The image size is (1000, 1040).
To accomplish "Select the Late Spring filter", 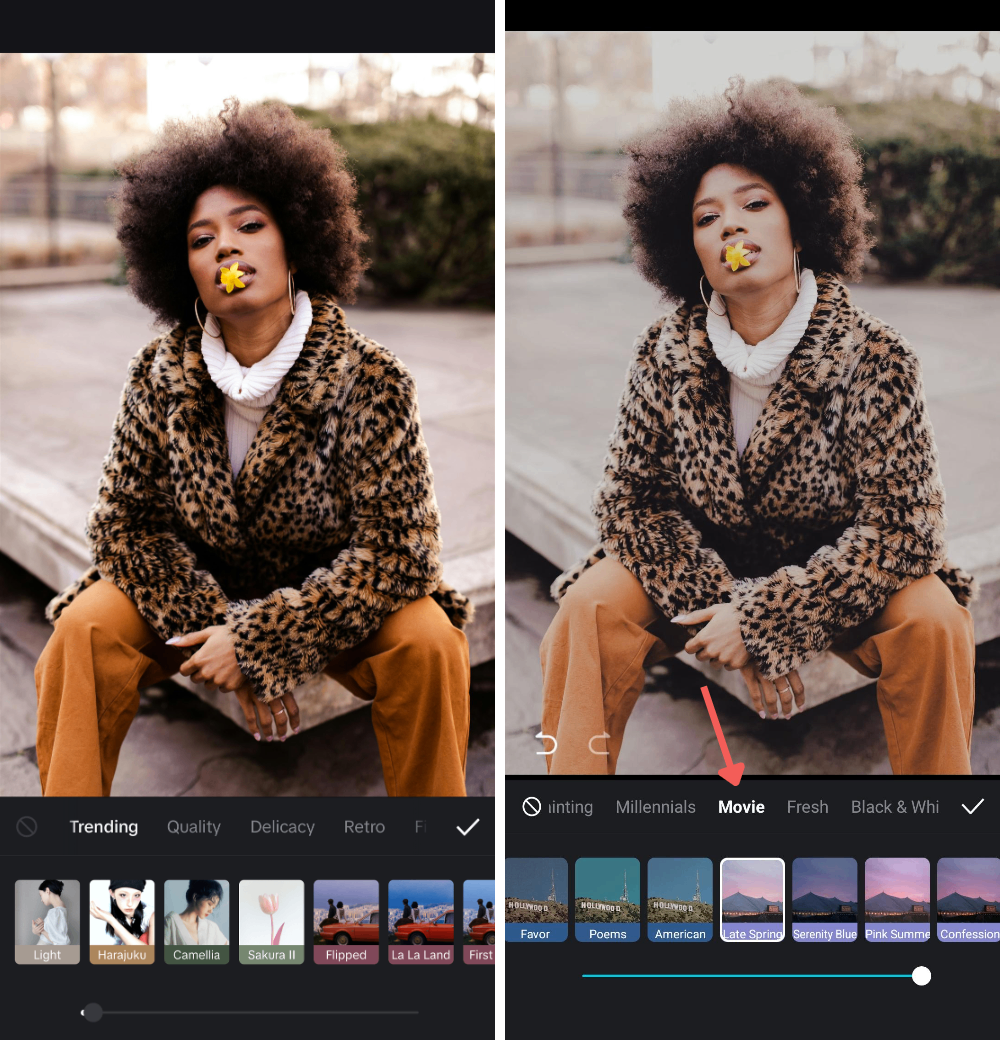I will pyautogui.click(x=753, y=899).
